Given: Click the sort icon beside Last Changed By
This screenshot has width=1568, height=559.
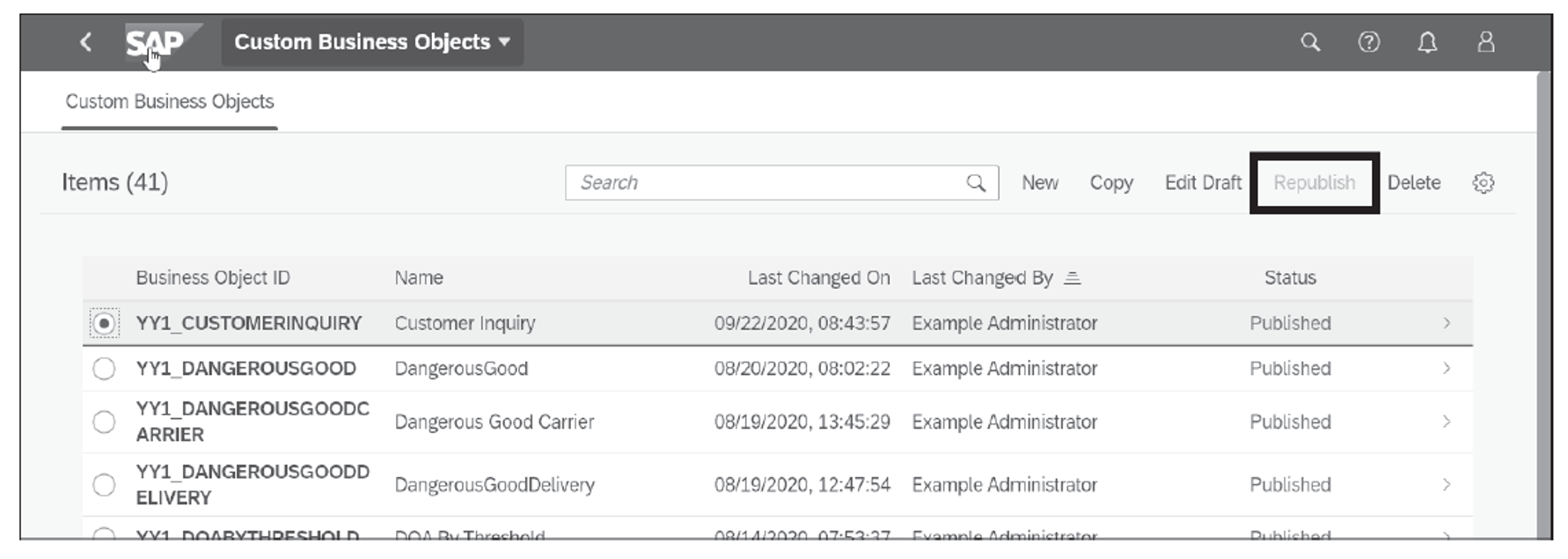Looking at the screenshot, I should click(1072, 278).
